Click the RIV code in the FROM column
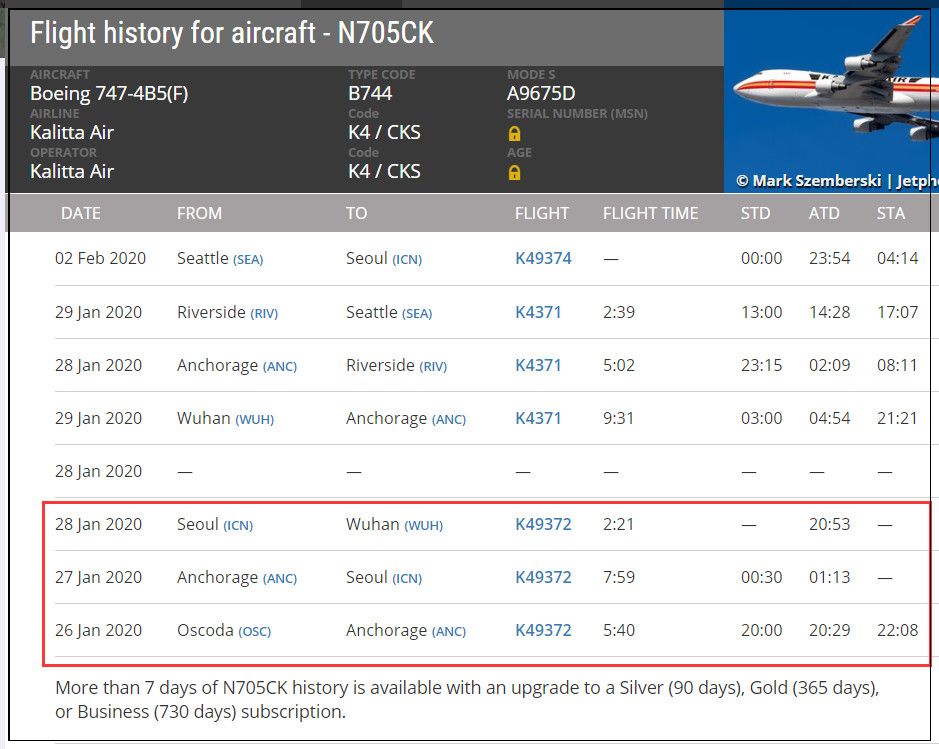939x749 pixels. [x=264, y=314]
